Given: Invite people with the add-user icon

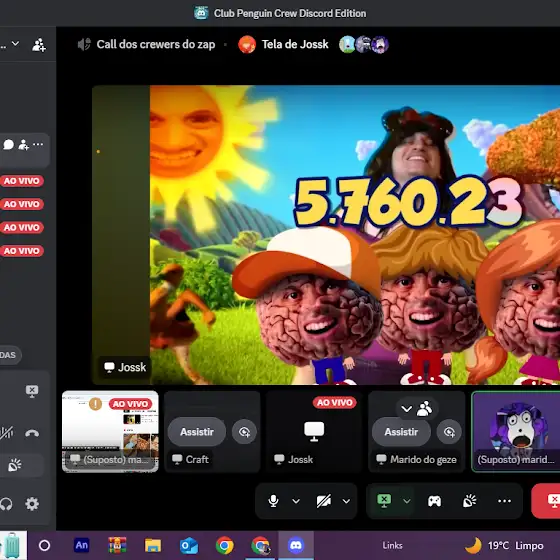Looking at the screenshot, I should point(39,45).
